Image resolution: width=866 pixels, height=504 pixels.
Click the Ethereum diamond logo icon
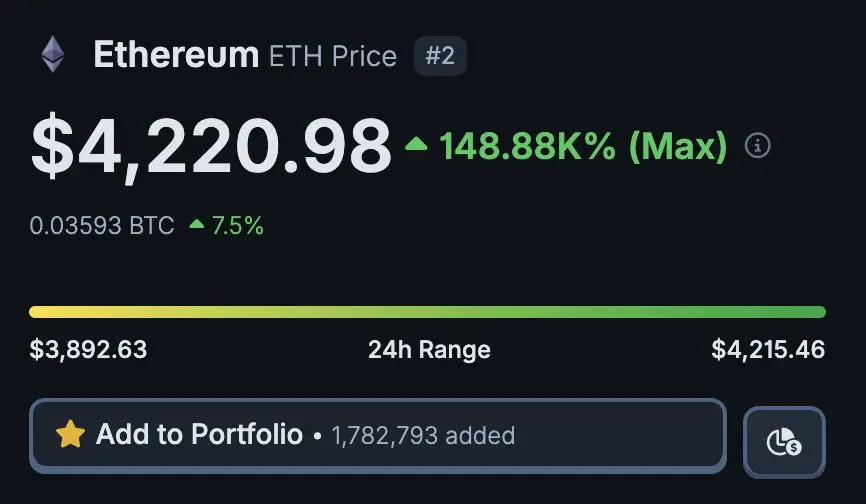pyautogui.click(x=53, y=54)
